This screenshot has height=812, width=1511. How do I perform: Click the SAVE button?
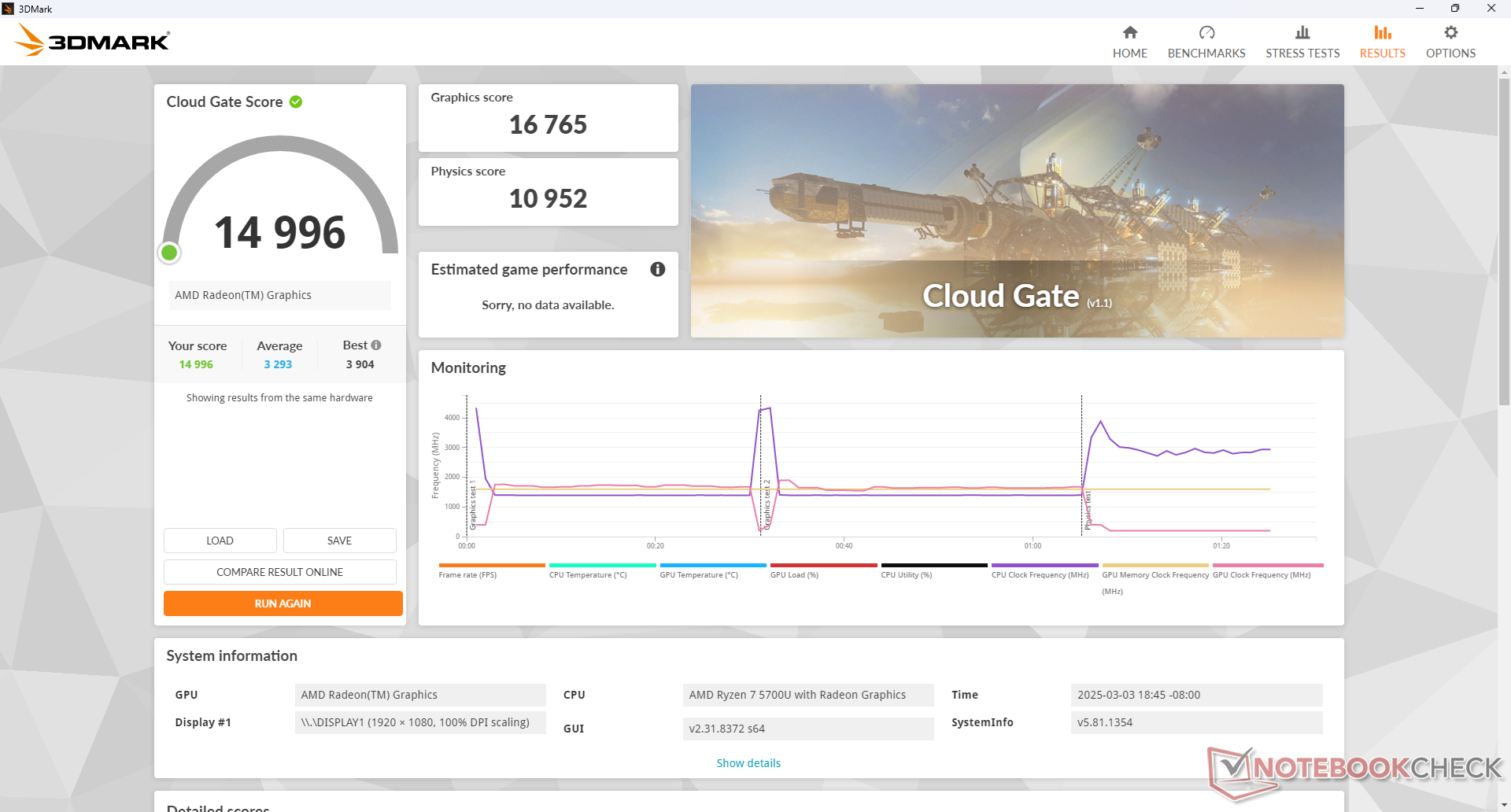click(339, 541)
